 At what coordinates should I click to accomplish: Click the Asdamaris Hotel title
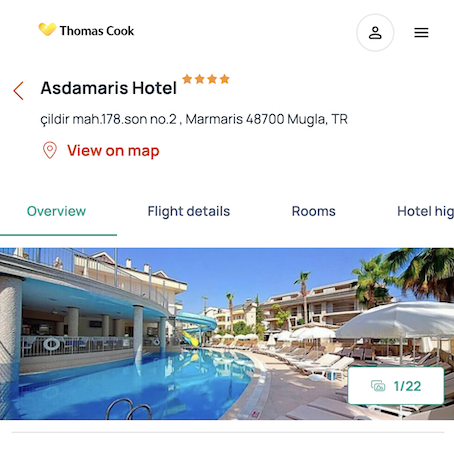[x=109, y=88]
